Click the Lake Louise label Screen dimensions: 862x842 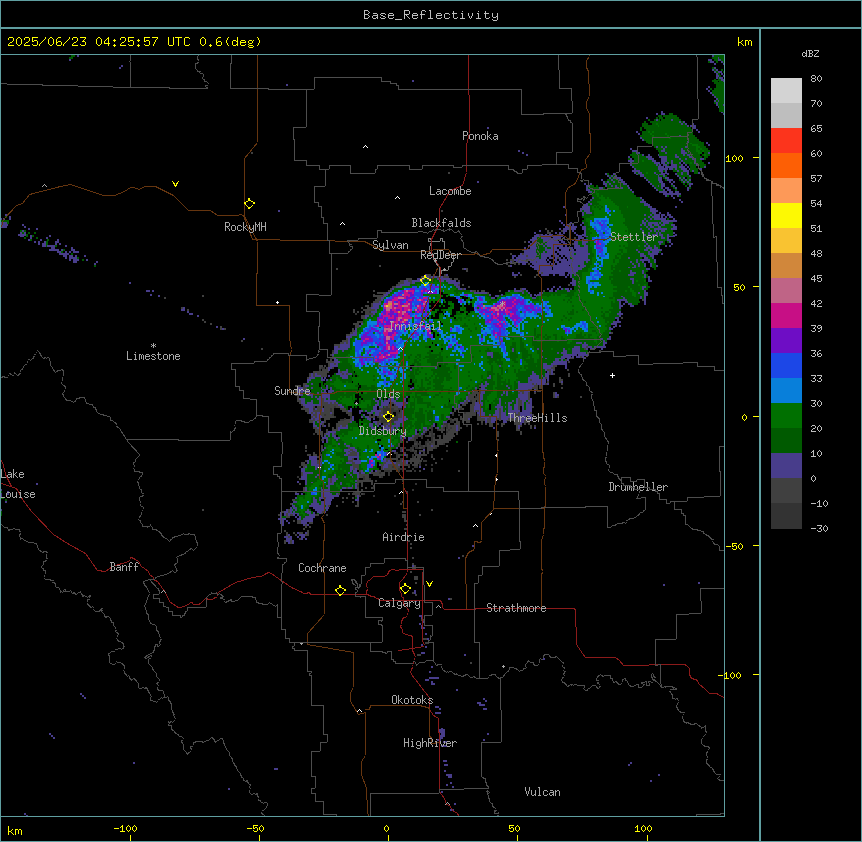[18, 484]
